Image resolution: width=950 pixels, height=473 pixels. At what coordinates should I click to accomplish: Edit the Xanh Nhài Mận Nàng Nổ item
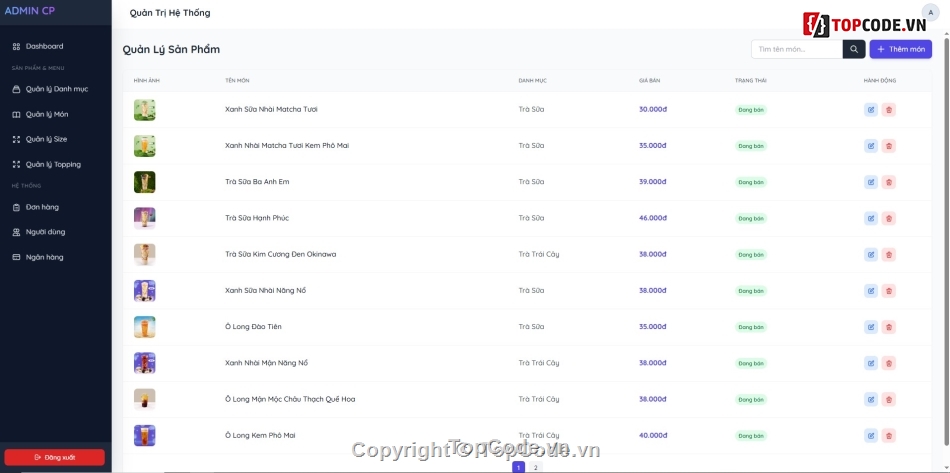coord(871,363)
